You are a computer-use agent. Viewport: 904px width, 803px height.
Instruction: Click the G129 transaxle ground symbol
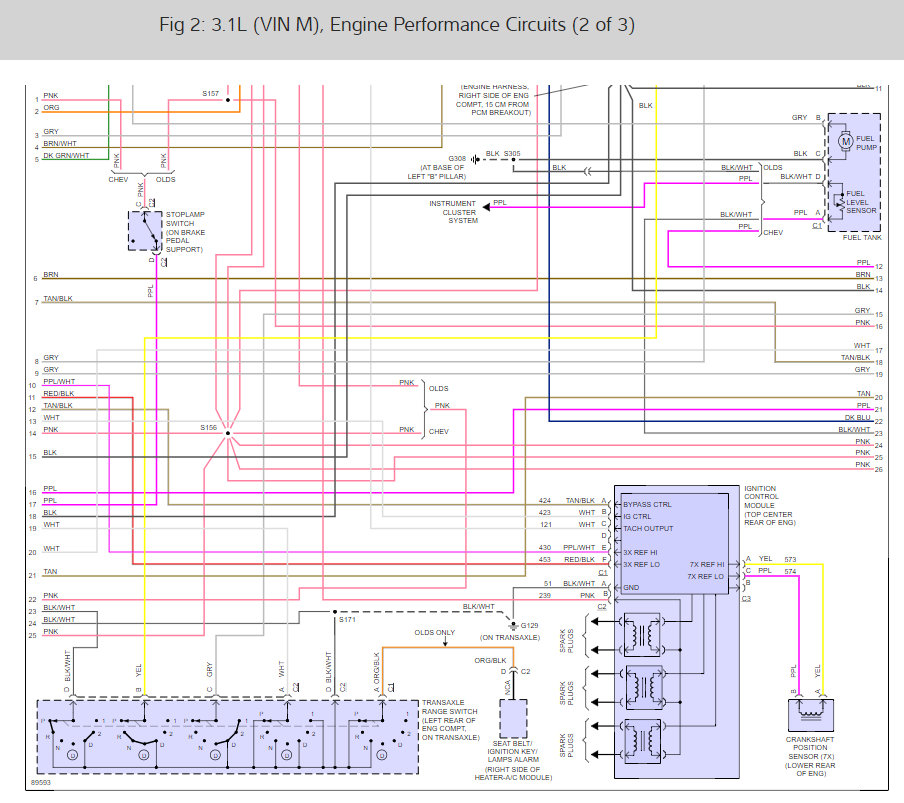[x=513, y=625]
